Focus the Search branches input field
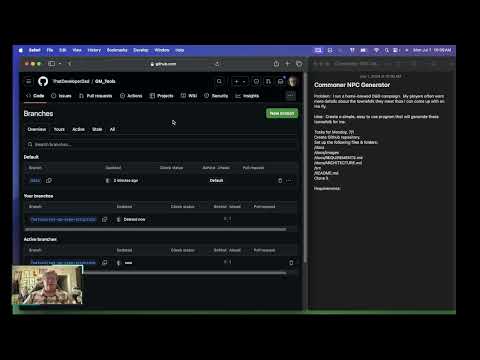 [x=160, y=144]
